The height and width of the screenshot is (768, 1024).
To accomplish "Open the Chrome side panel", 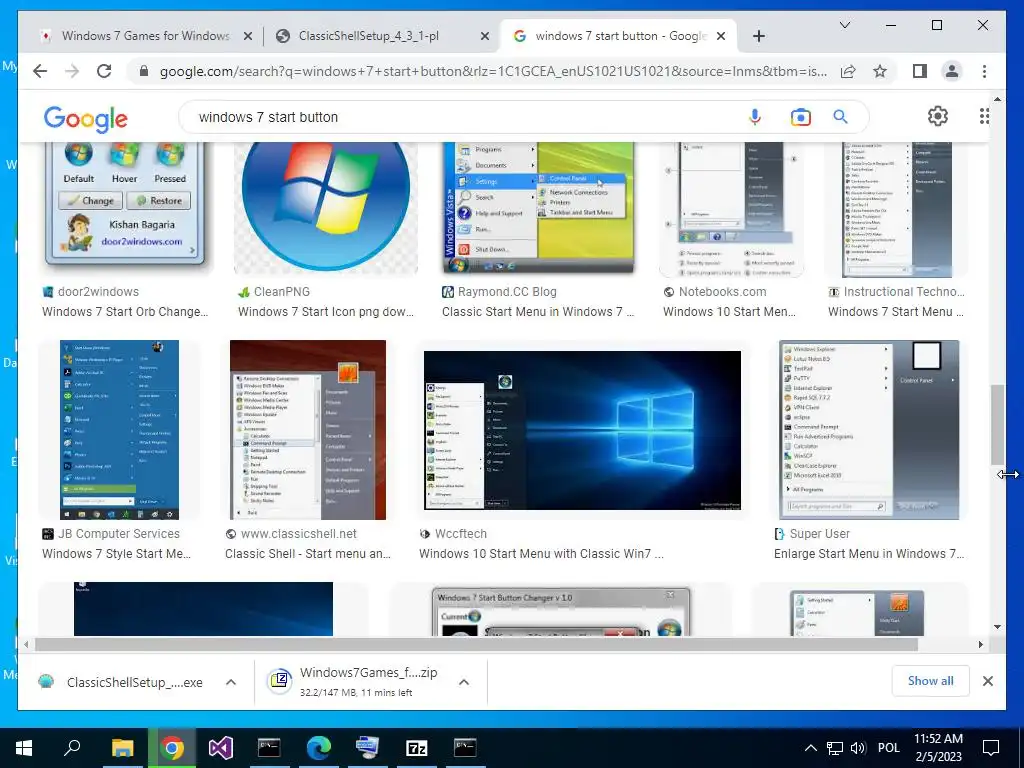I will point(920,71).
